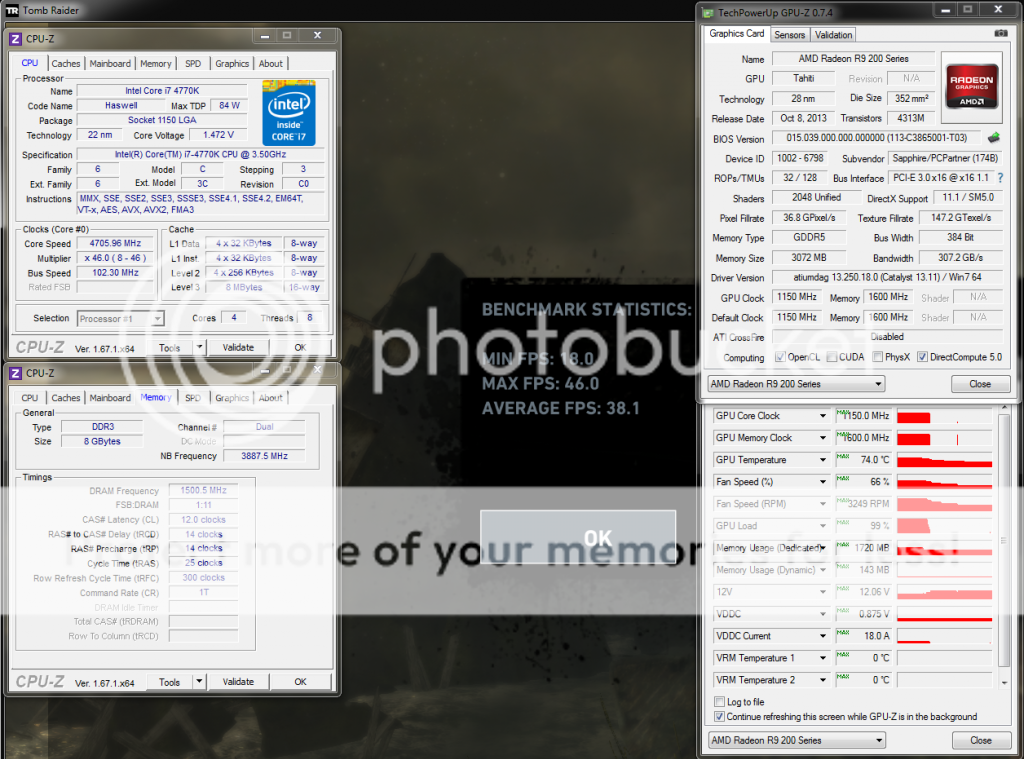Image resolution: width=1024 pixels, height=759 pixels.
Task: Uncheck Continue refreshing in background option
Action: pos(719,716)
